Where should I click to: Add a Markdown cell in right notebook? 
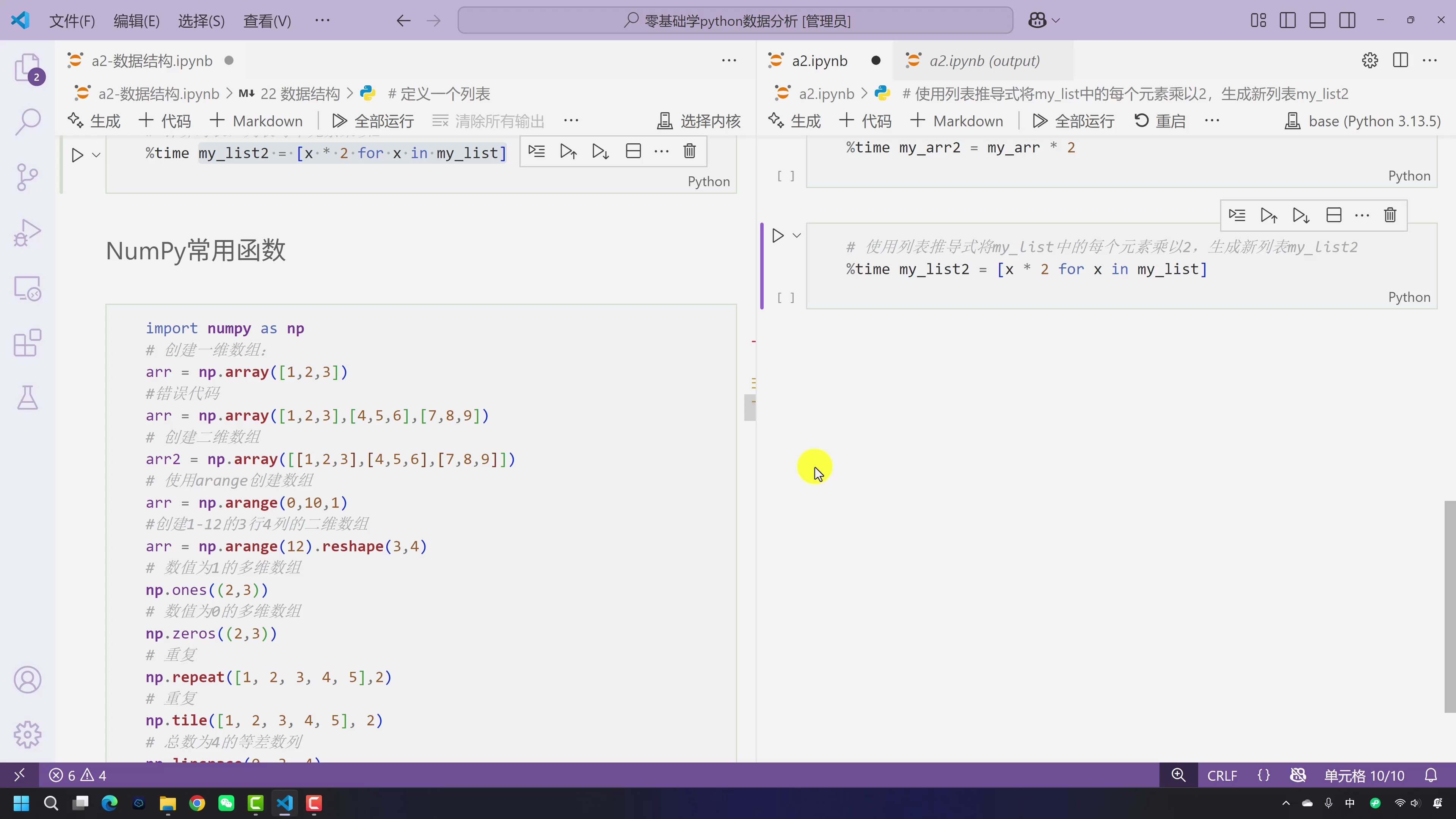coord(956,121)
